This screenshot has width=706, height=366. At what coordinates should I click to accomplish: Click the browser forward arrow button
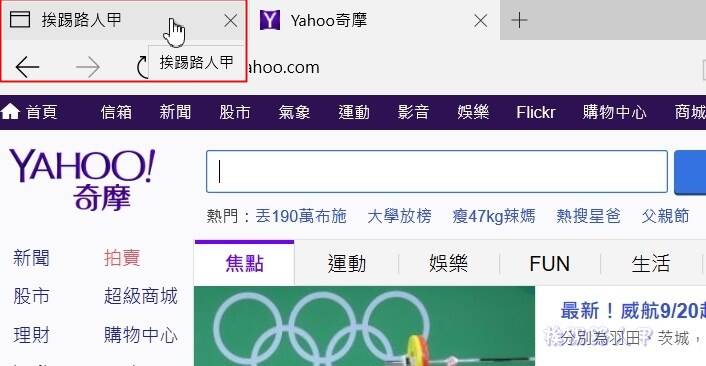pos(88,67)
